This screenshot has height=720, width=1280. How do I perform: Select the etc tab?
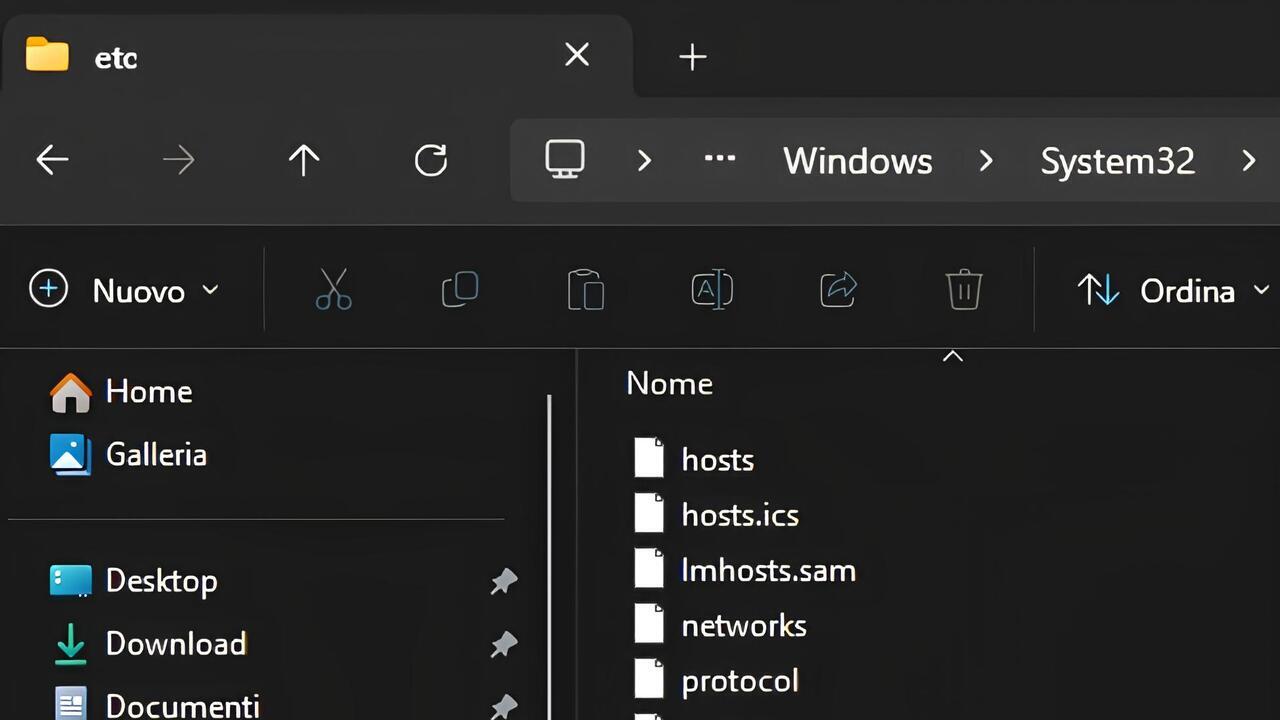[x=316, y=56]
